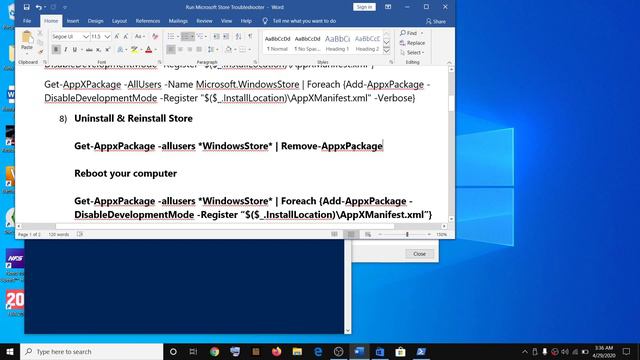Image resolution: width=640 pixels, height=360 pixels.
Task: Open the Segoe UI font name dropdown
Action: click(x=86, y=36)
